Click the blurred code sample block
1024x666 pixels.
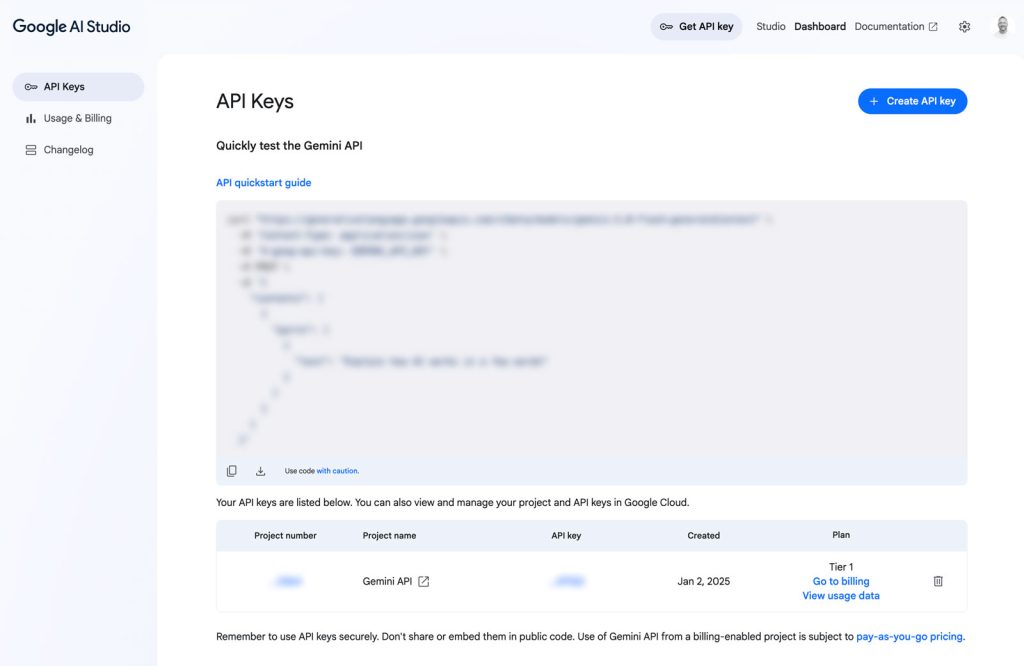pyautogui.click(x=592, y=328)
